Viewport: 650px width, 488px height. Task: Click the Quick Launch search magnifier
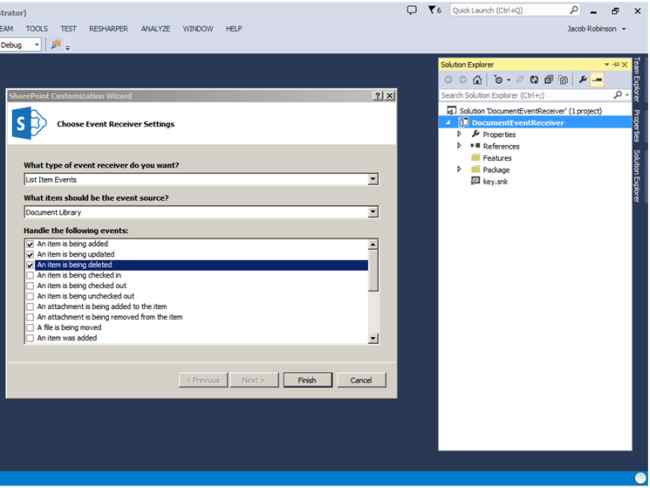click(x=574, y=10)
